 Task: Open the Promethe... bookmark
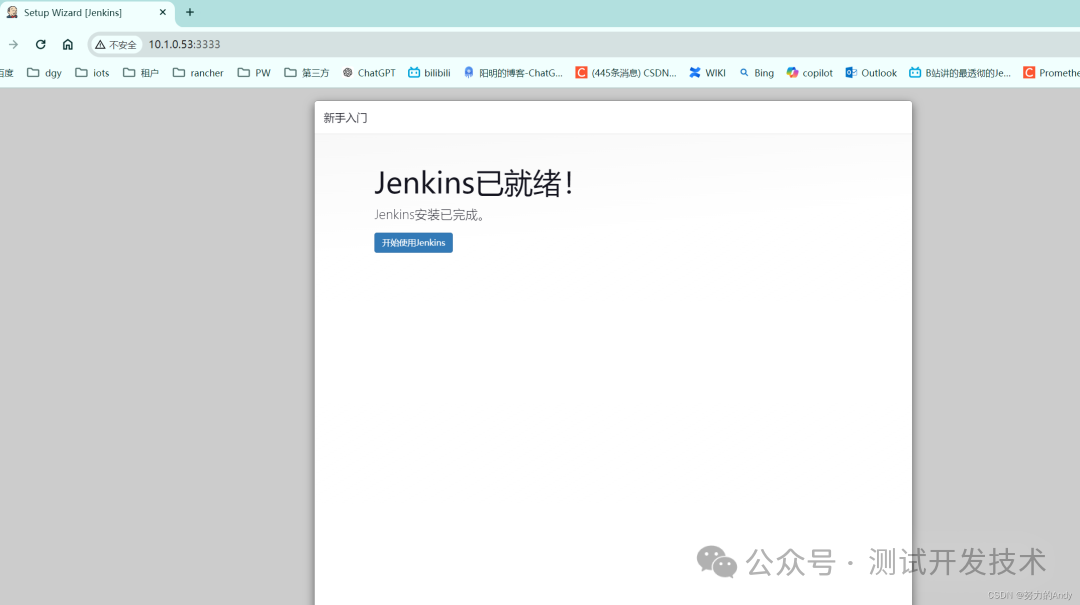click(x=1051, y=72)
